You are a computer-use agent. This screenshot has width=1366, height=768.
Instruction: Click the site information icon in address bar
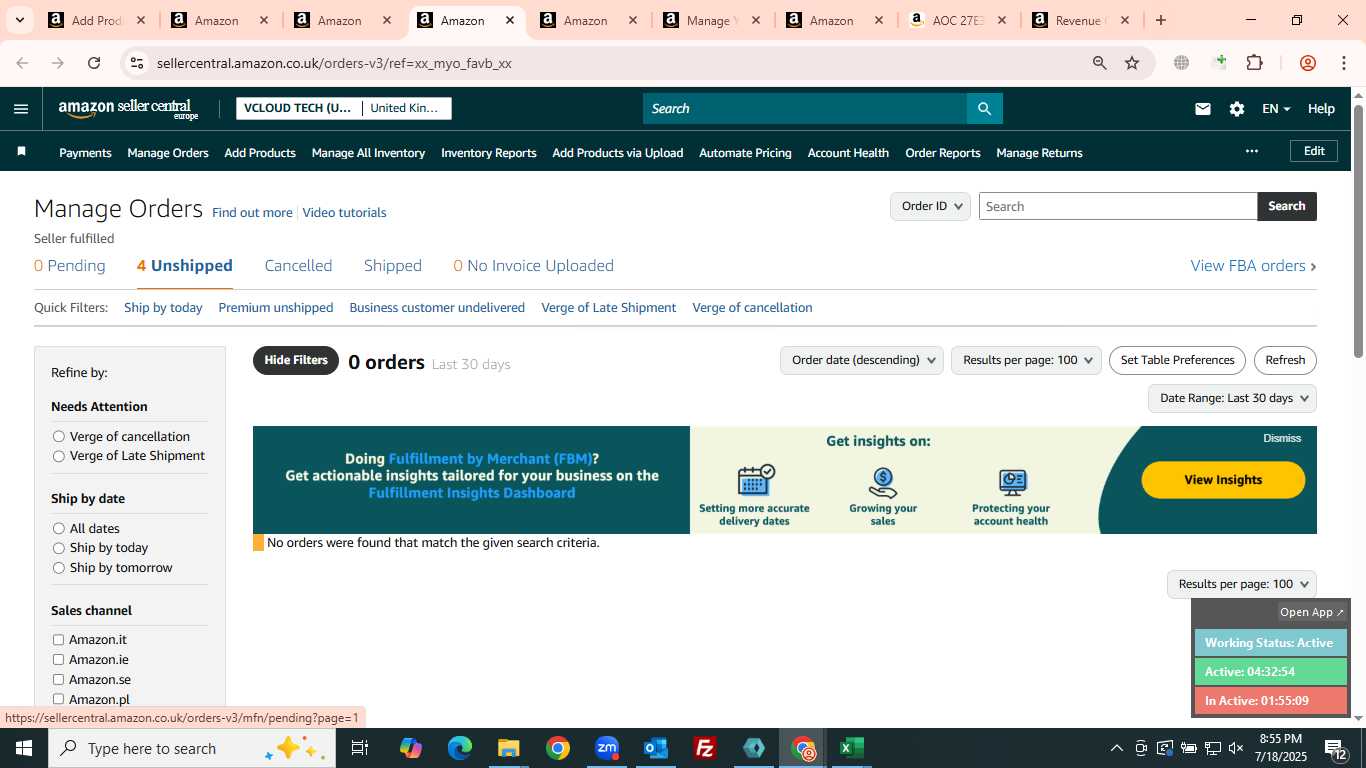point(137,63)
